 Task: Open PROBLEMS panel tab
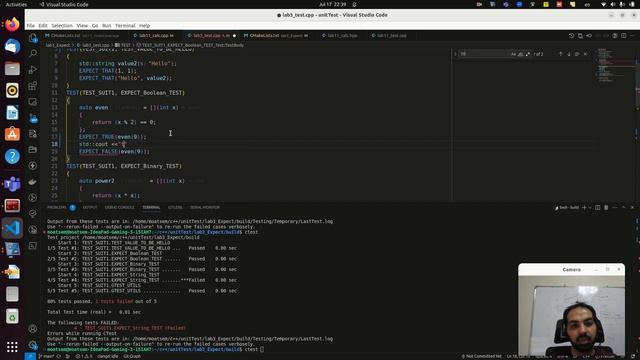click(x=57, y=208)
